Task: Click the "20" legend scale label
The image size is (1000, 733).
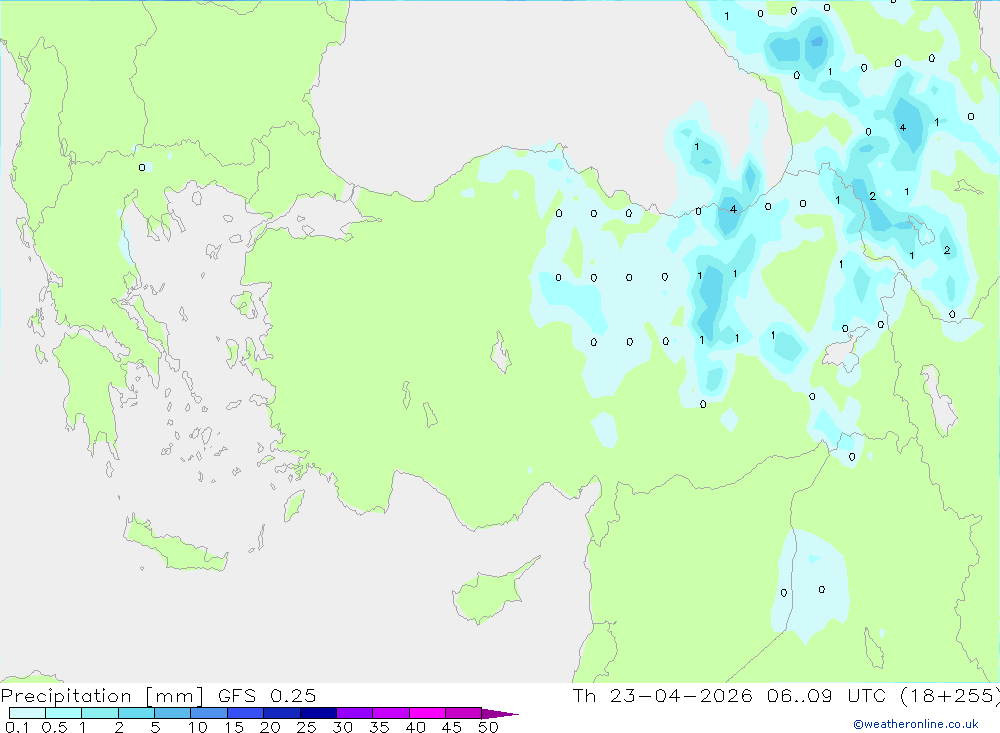Action: point(270,727)
